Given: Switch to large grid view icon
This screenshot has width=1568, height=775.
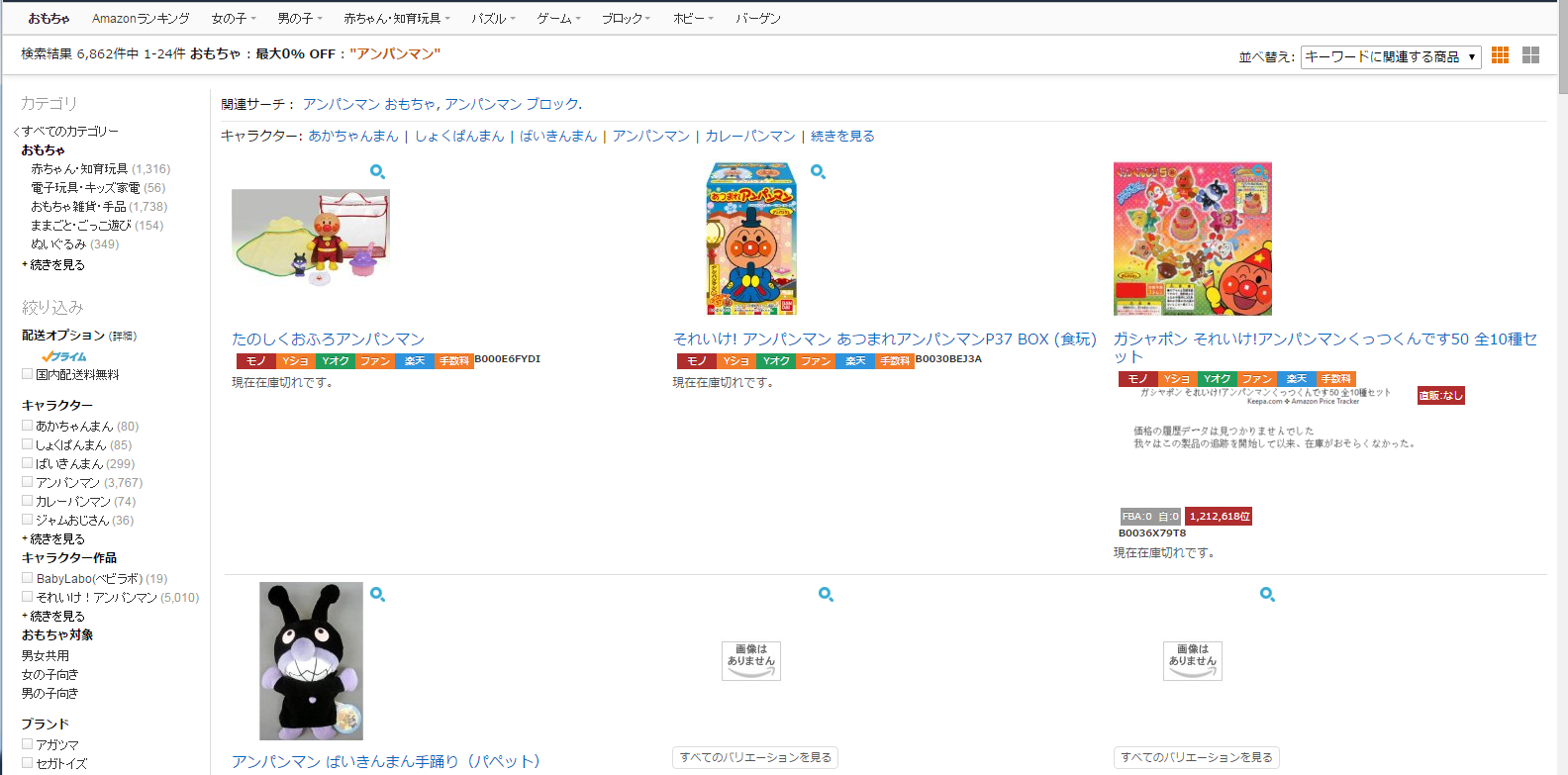Looking at the screenshot, I should (x=1530, y=55).
